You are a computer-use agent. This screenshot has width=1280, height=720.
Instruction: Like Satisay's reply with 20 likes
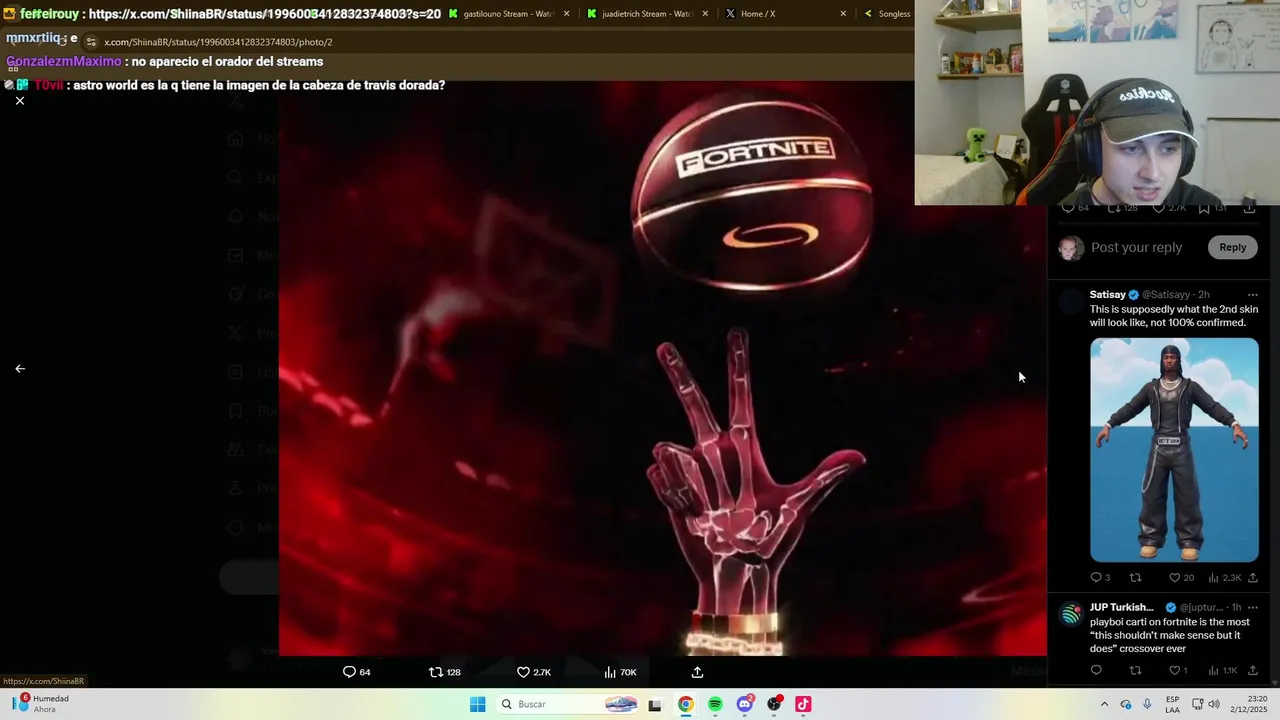click(1181, 578)
